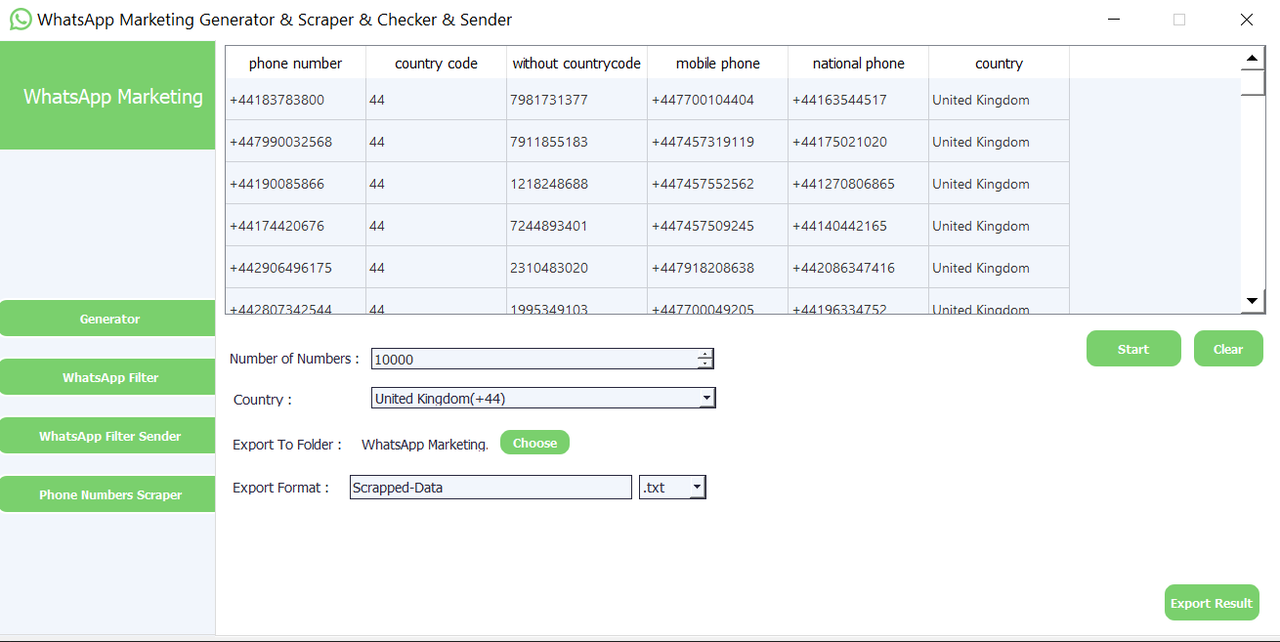
Task: Click the WhatsApp Marketing header panel
Action: click(x=108, y=96)
